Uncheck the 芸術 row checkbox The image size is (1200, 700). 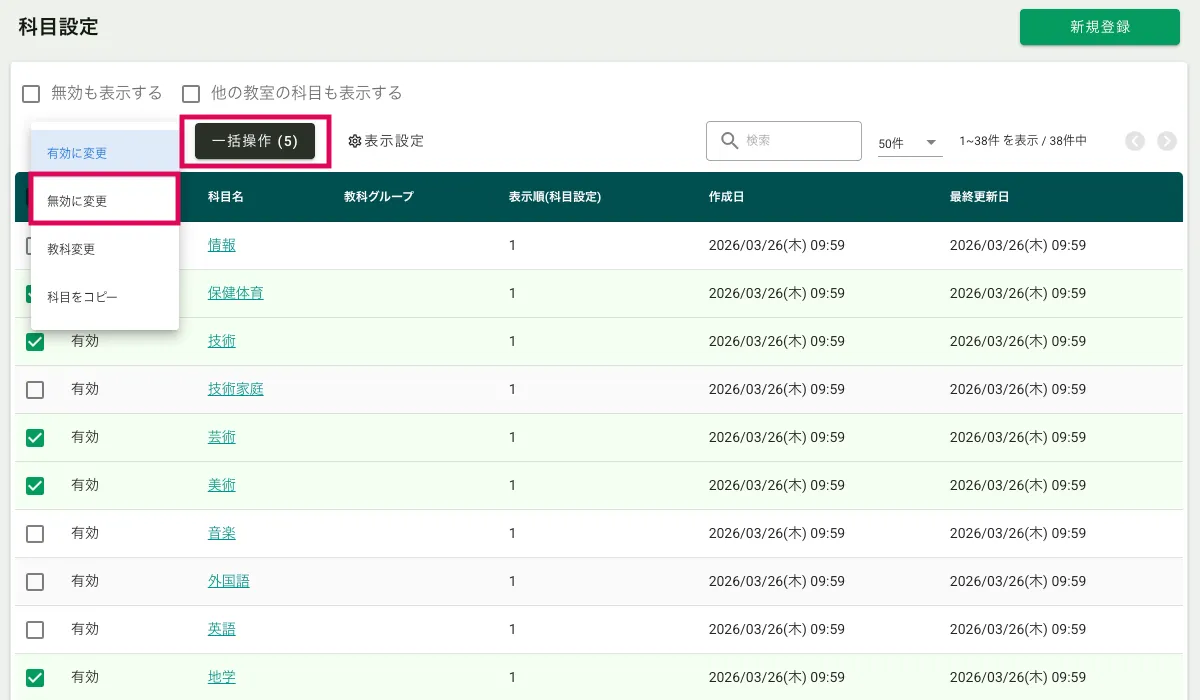(x=35, y=438)
